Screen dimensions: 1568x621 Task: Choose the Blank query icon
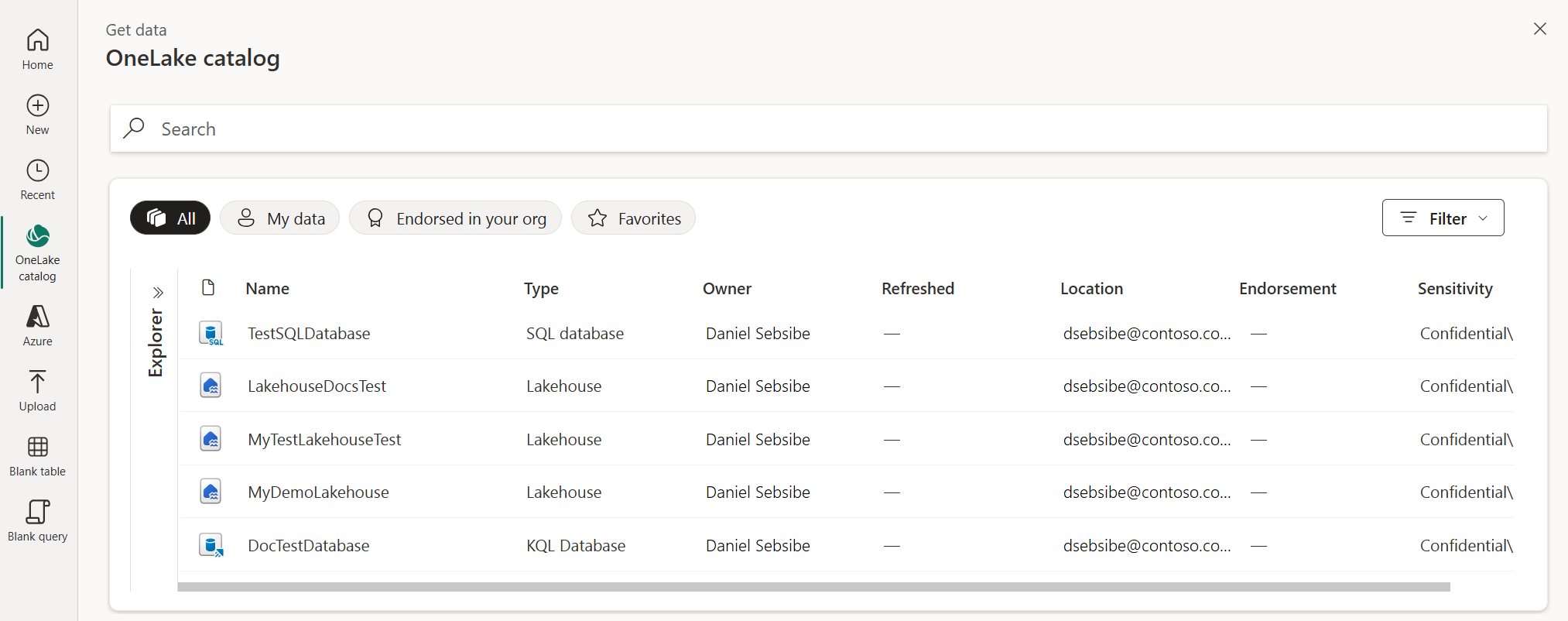pyautogui.click(x=37, y=512)
